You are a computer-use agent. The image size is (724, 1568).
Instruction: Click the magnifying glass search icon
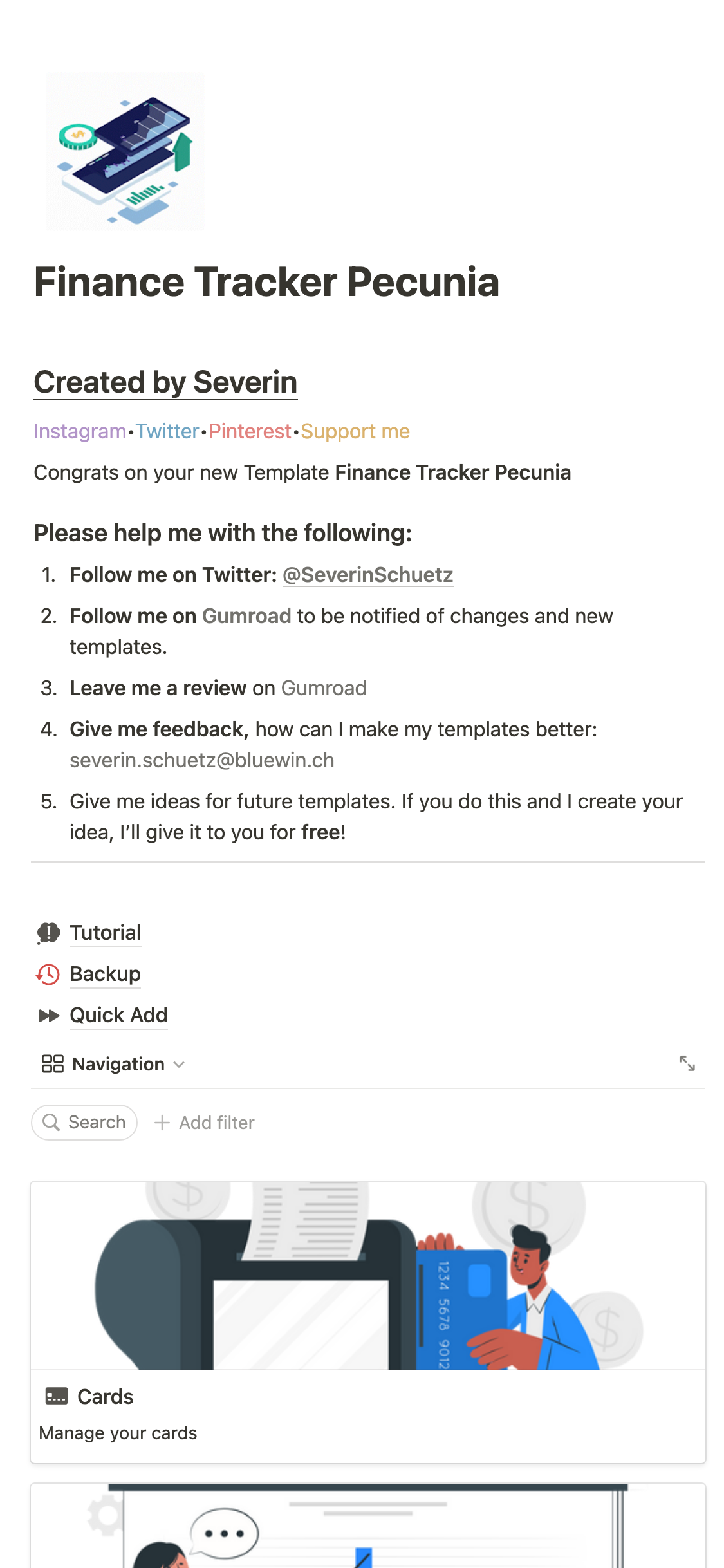tap(51, 1123)
